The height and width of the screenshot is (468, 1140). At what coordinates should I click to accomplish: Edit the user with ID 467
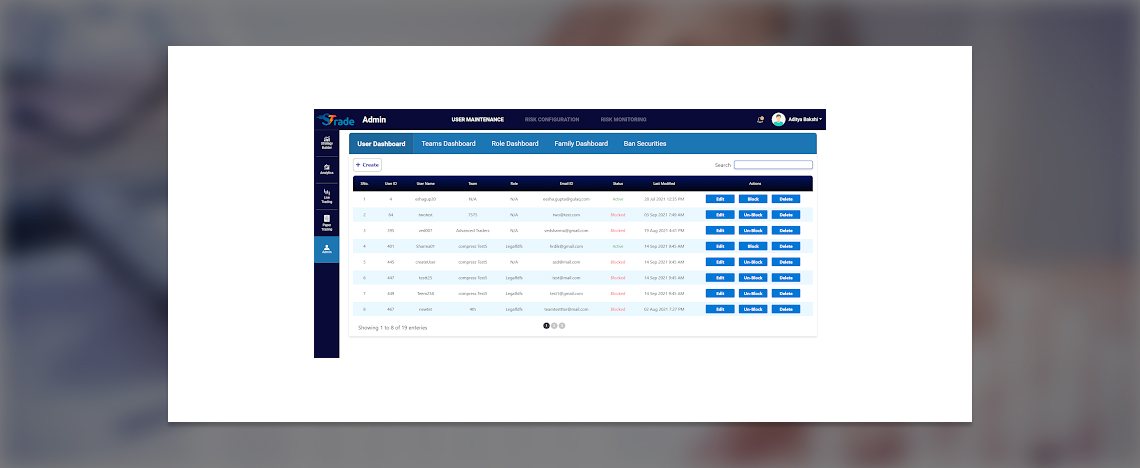click(720, 310)
